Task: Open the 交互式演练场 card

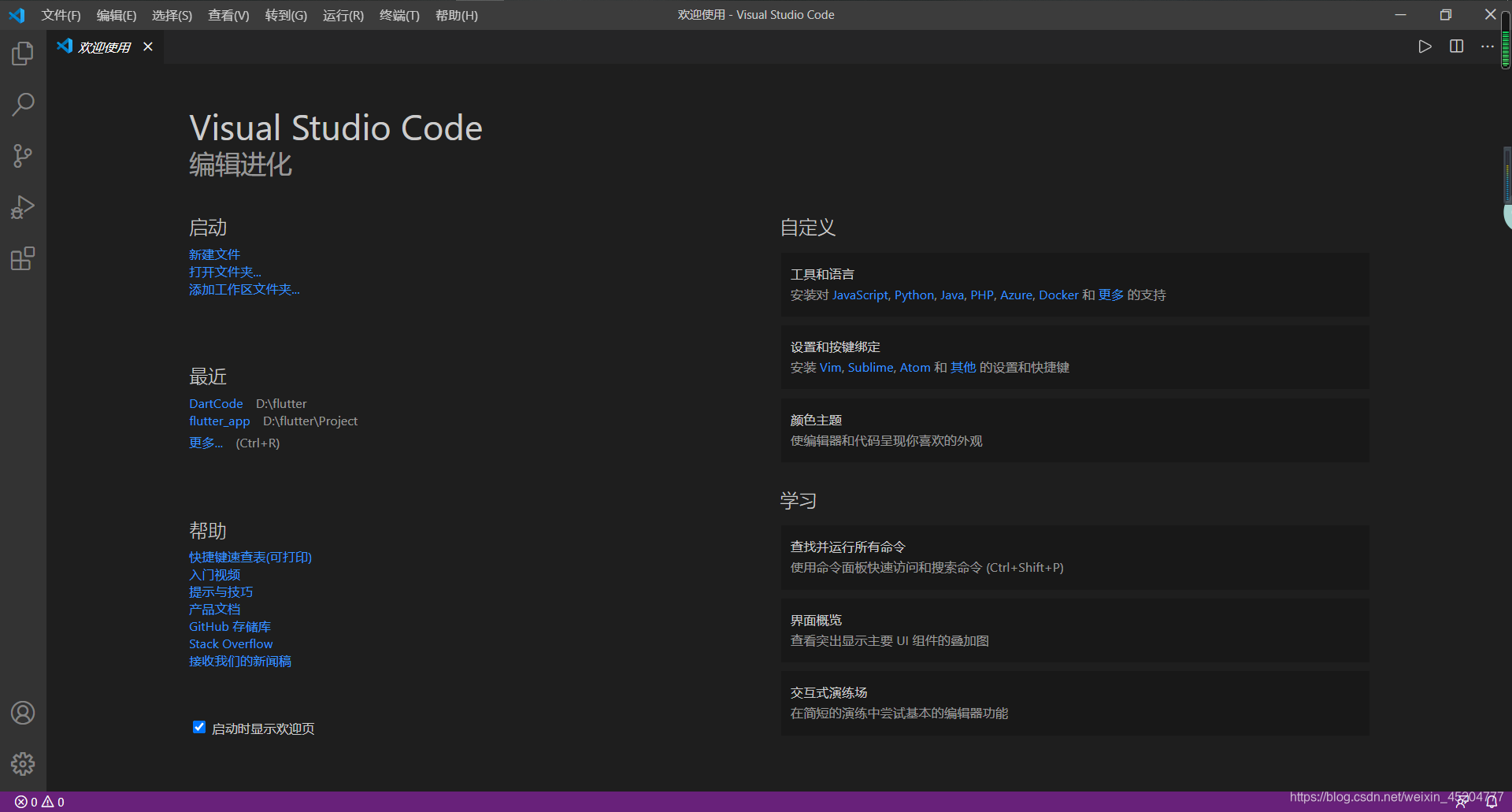Action: click(x=1075, y=703)
